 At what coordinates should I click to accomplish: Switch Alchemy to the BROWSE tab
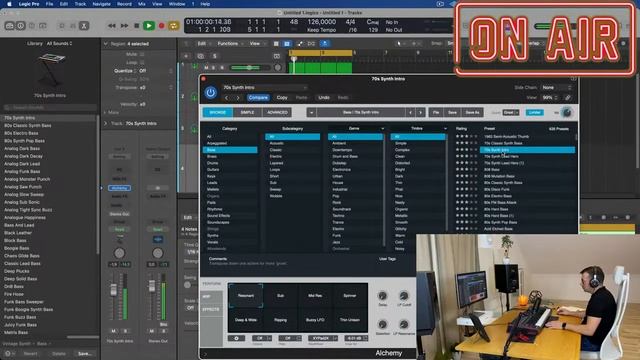218,112
